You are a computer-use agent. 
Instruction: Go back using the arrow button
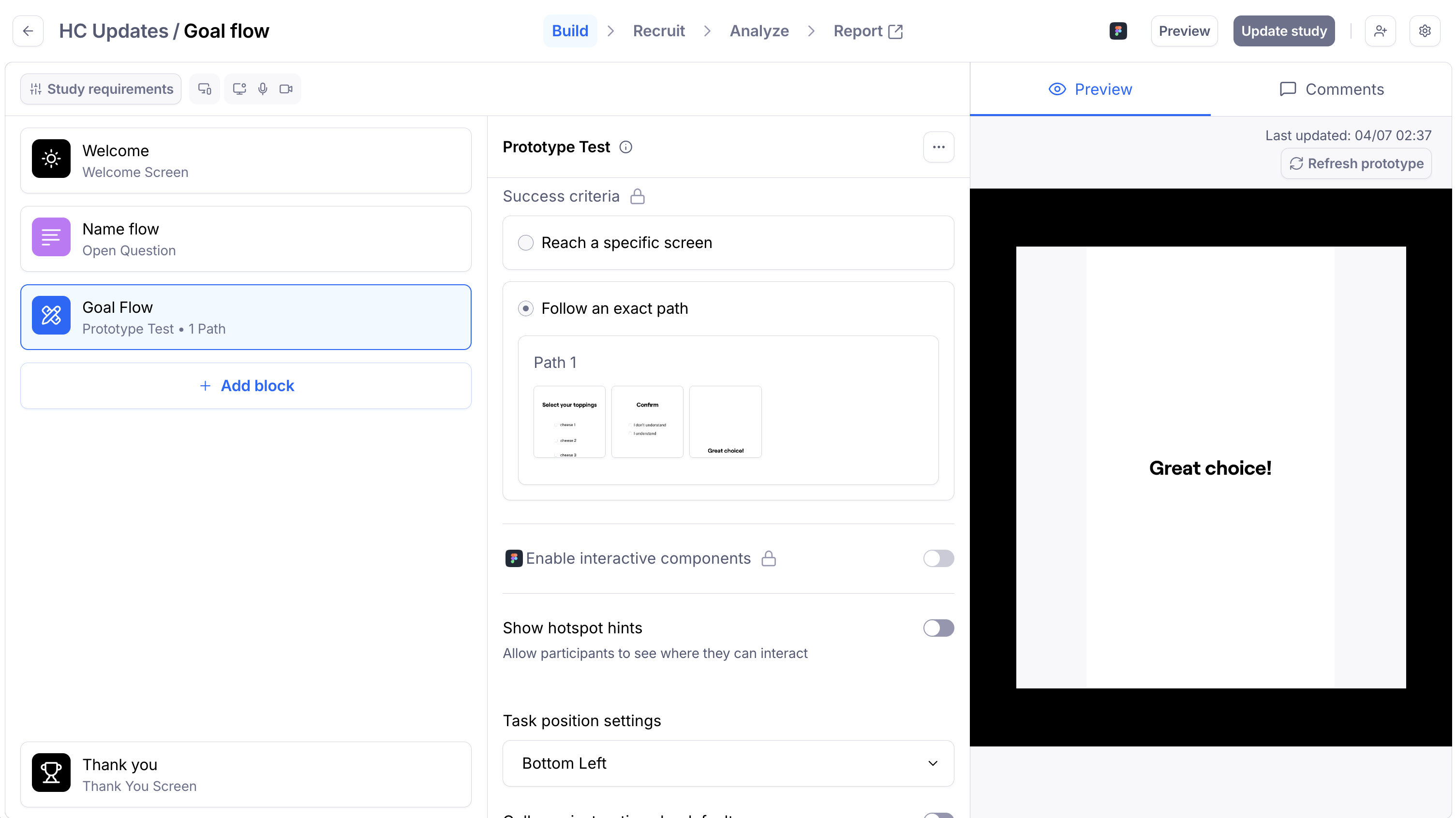click(x=28, y=31)
